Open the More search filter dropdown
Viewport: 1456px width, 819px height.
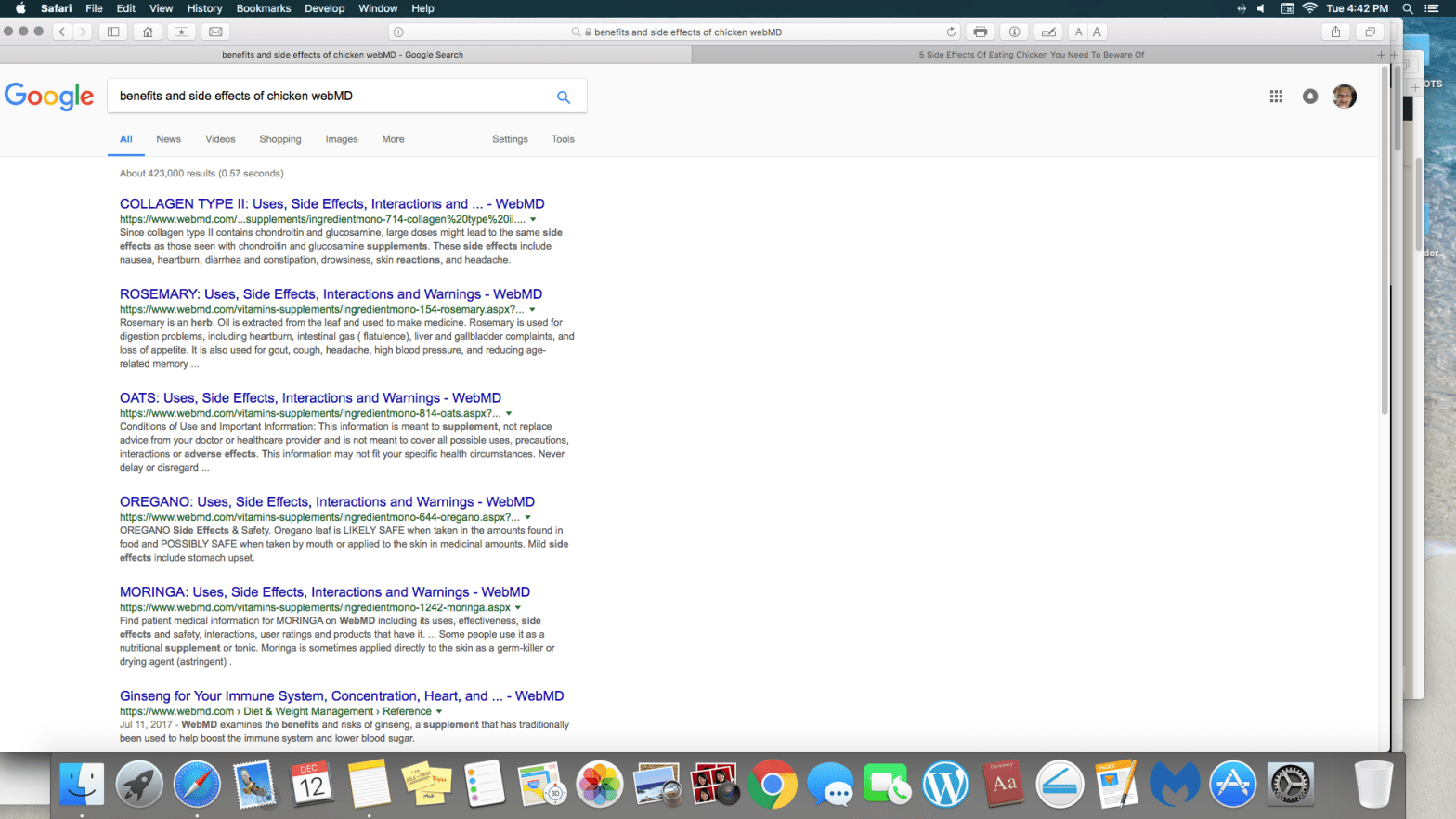[x=393, y=139]
